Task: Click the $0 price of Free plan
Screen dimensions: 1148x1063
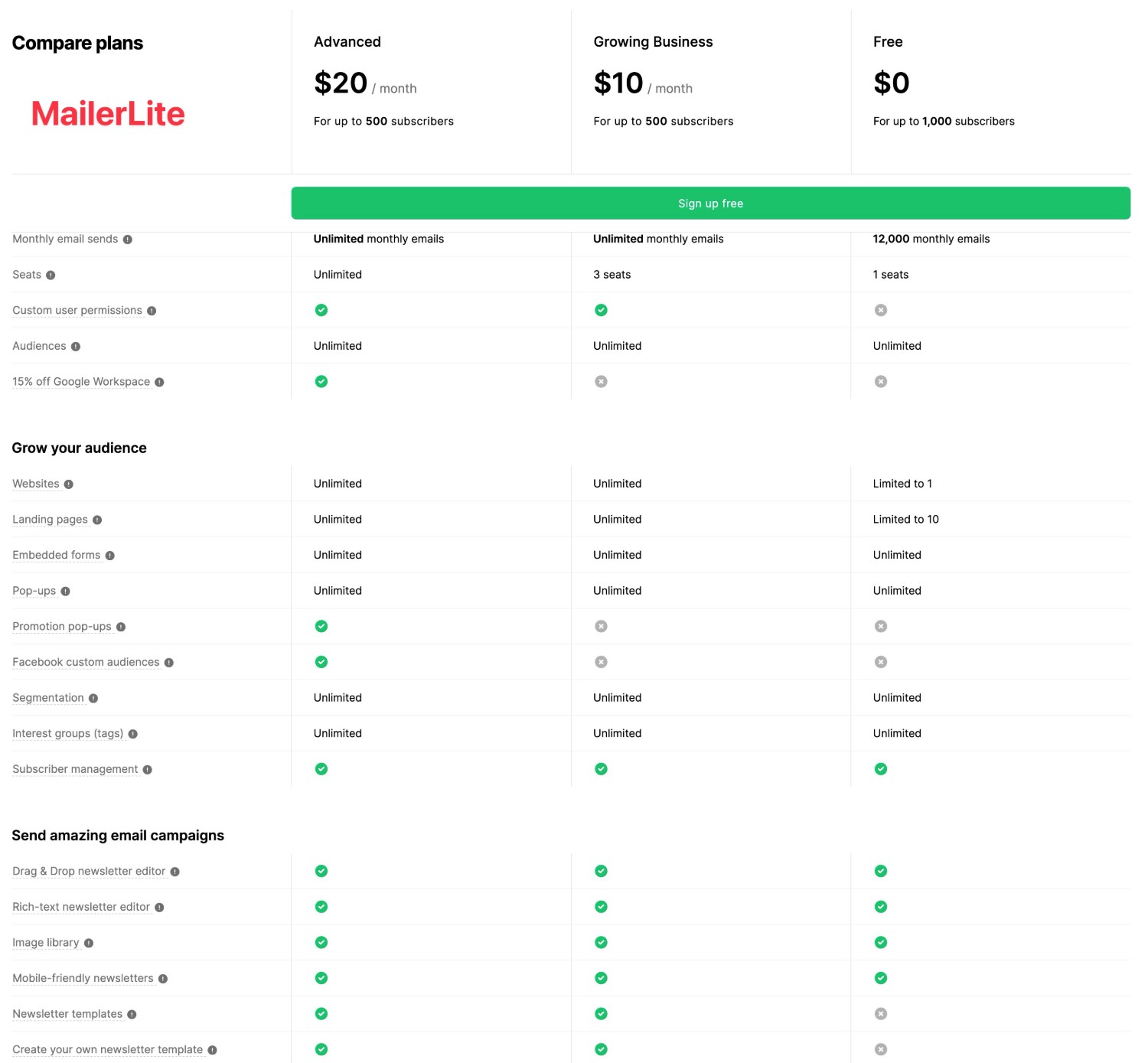Action: (x=892, y=83)
